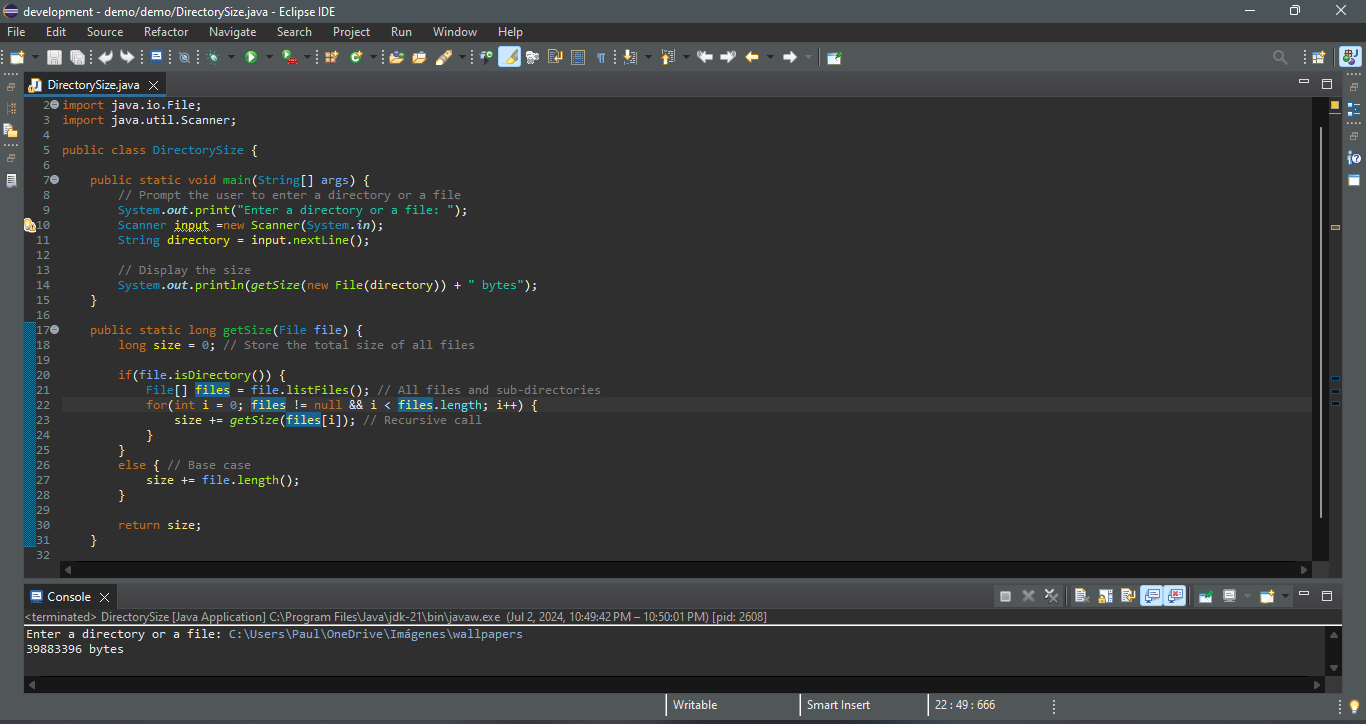Screen dimensions: 1366x724
Task: Open the Java perspective icon at top right
Action: (1350, 57)
